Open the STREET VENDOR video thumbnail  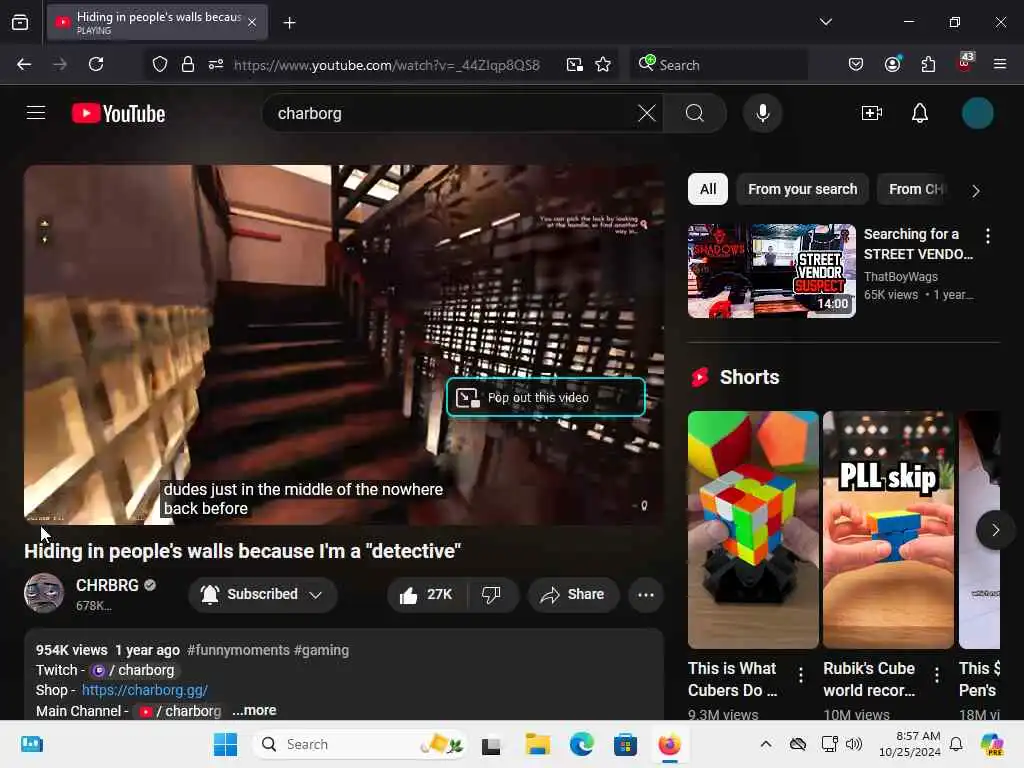[771, 271]
